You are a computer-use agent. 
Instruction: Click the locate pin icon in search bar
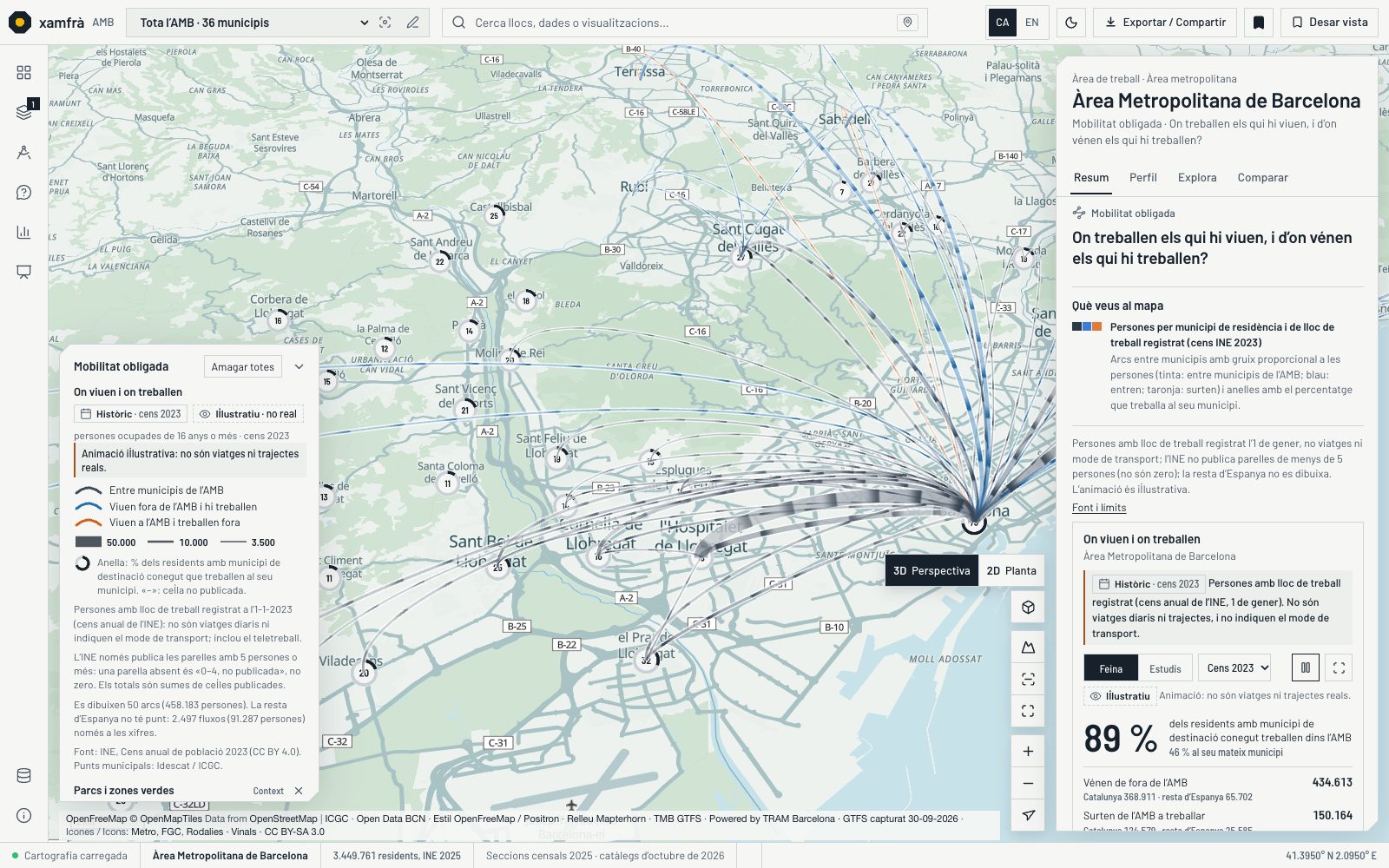tap(907, 23)
